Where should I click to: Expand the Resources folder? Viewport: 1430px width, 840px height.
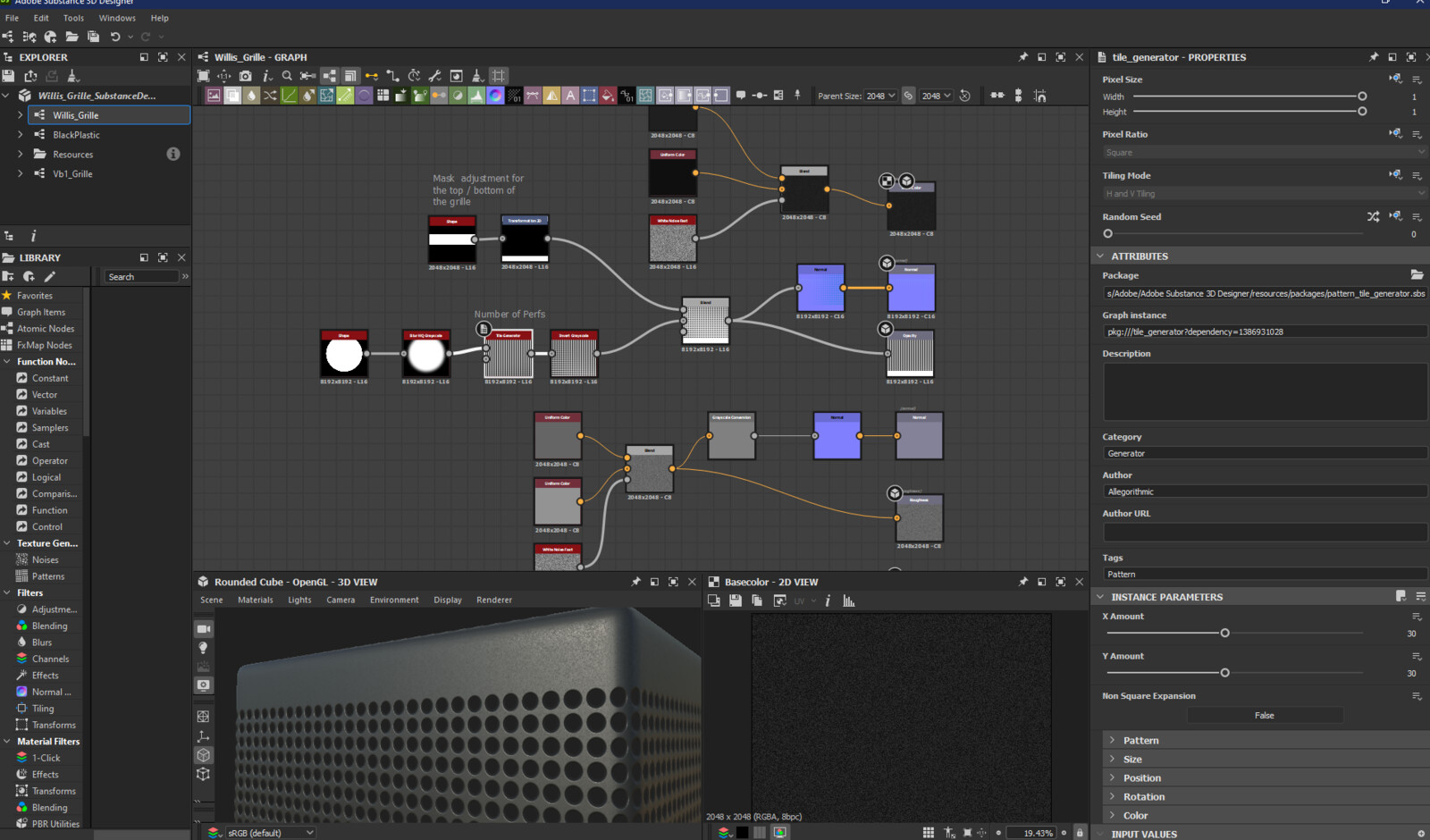(21, 155)
